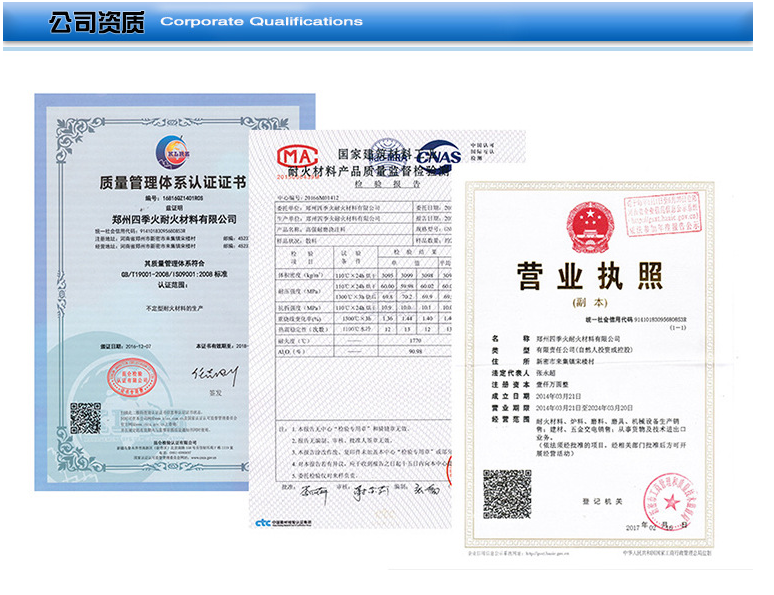
Task: Click the QR code on the quality certificate
Action: [x=85, y=417]
